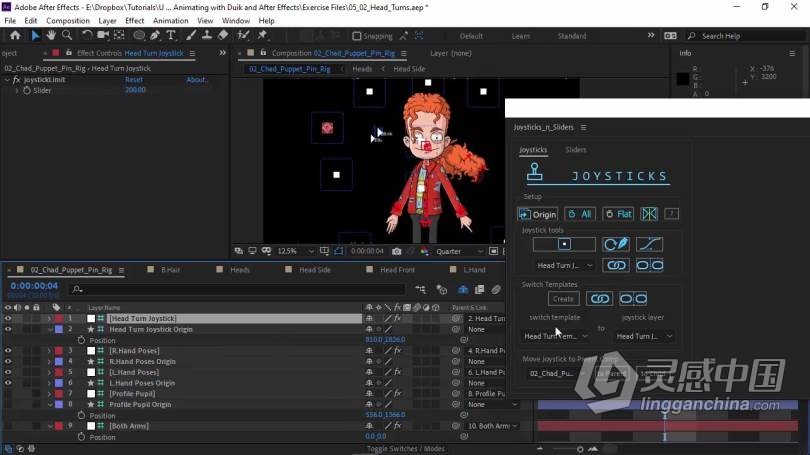Image resolution: width=810 pixels, height=455 pixels.
Task: Open the Composition menu
Action: tap(68, 21)
